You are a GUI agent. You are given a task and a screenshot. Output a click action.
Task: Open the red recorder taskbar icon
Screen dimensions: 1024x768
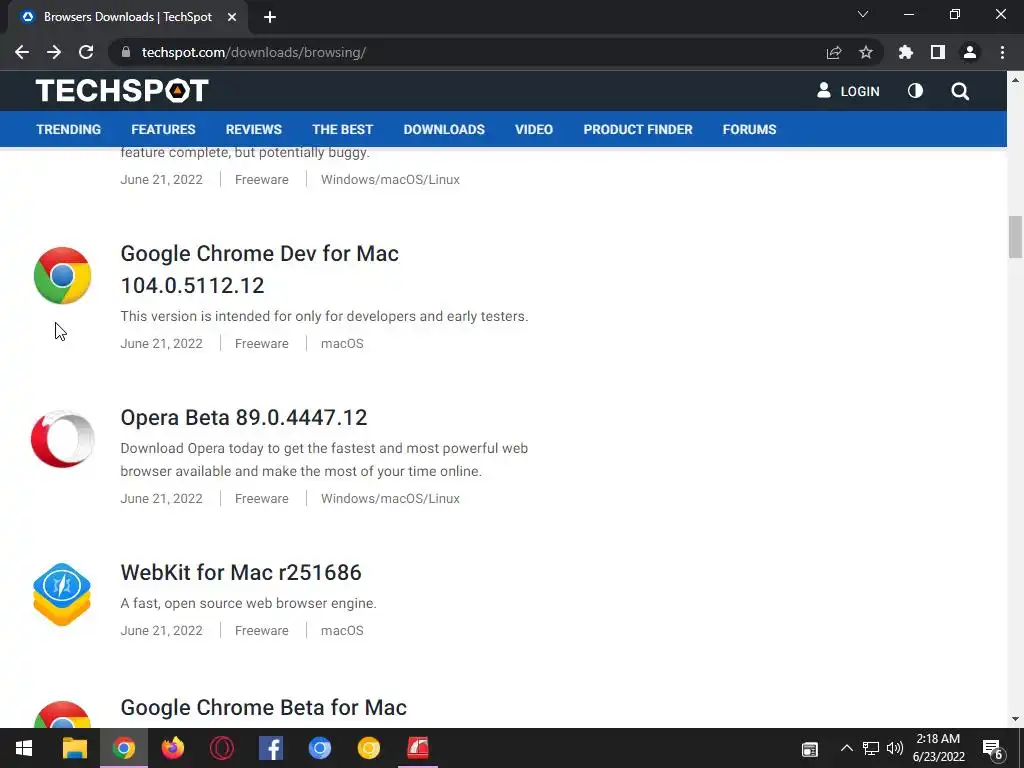pyautogui.click(x=418, y=748)
